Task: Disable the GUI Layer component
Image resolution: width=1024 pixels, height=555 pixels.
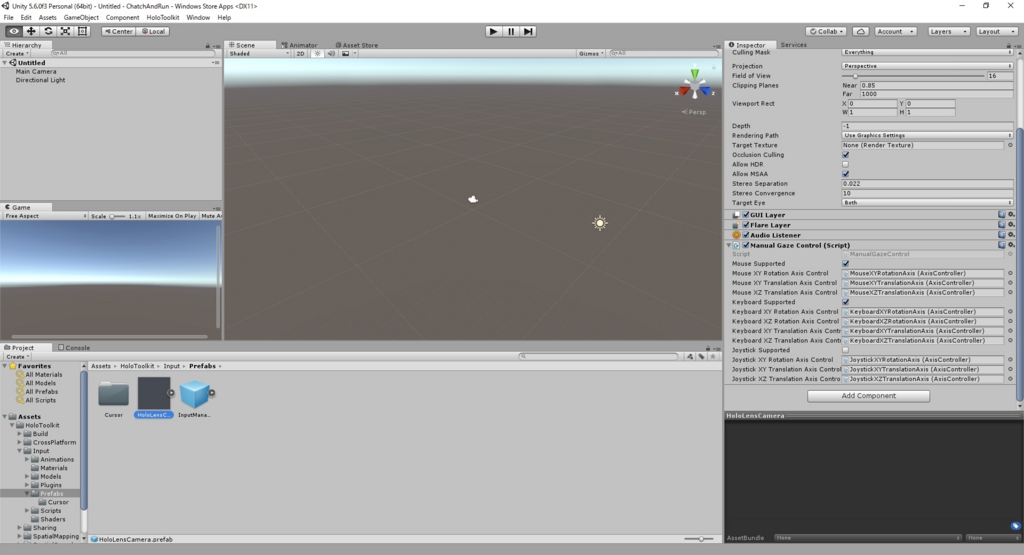Action: pos(746,215)
